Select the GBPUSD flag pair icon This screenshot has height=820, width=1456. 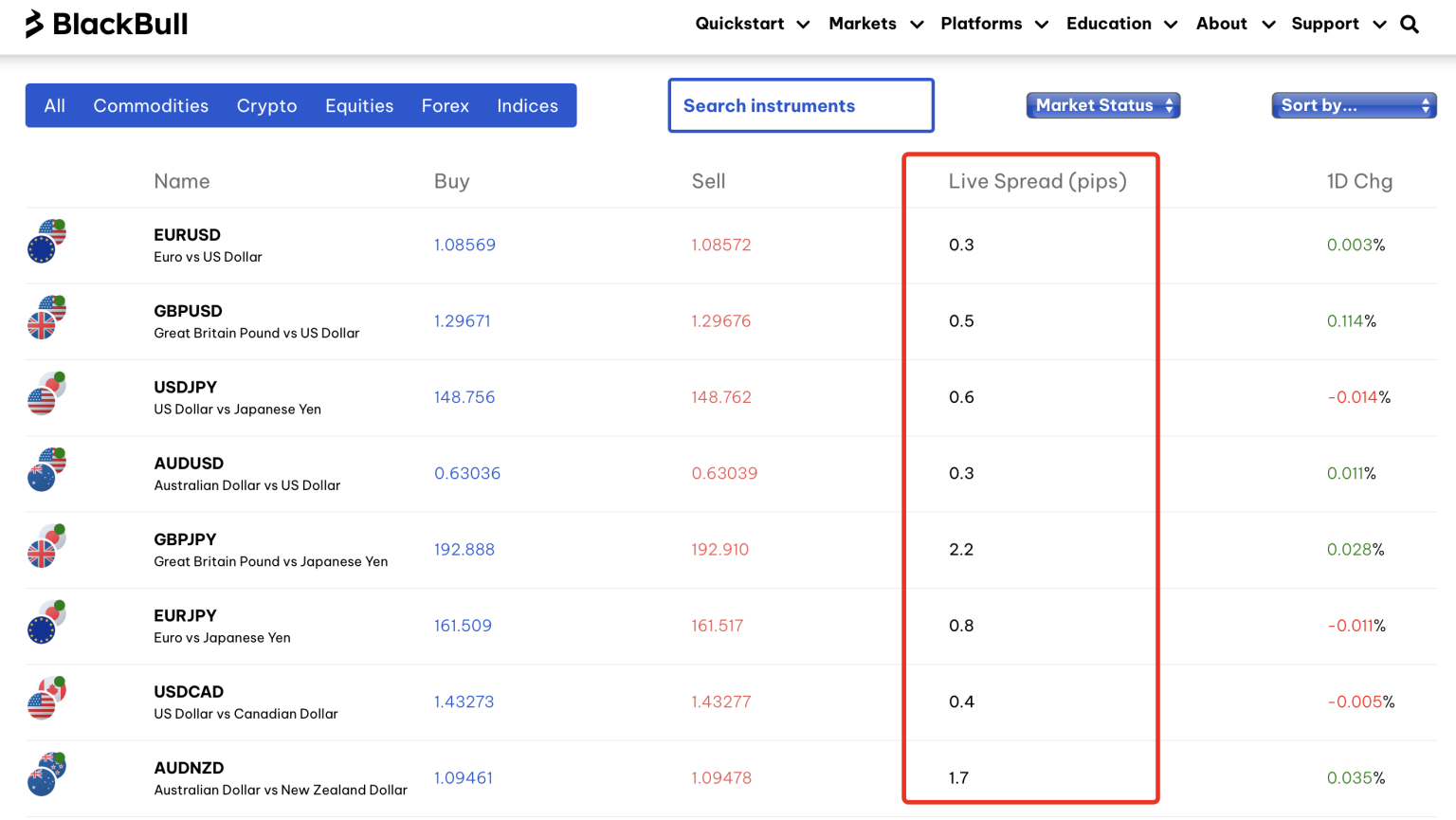(x=45, y=320)
